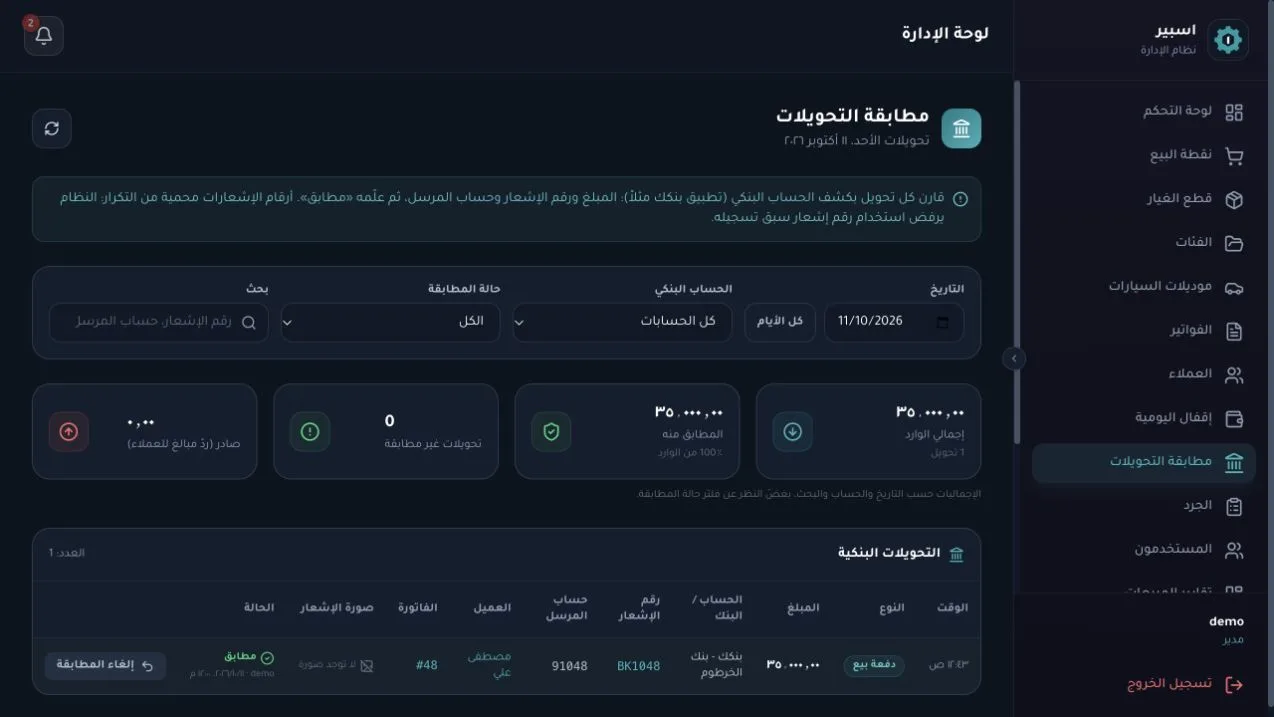The image size is (1274, 717).
Task: Click the إقفال اليومية wallet icon
Action: tap(1234, 418)
